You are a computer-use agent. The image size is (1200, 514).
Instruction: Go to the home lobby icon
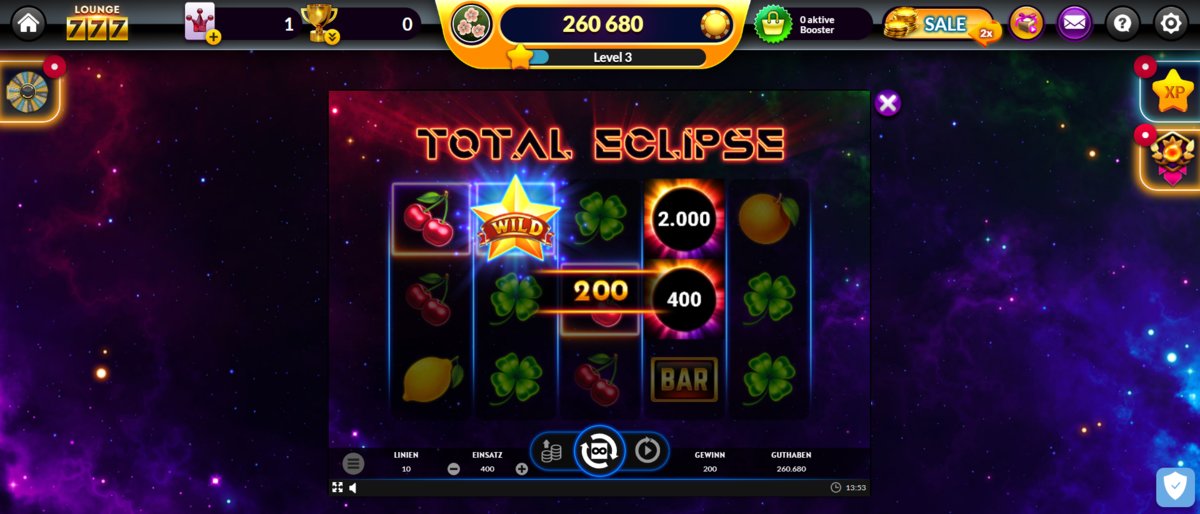[28, 22]
